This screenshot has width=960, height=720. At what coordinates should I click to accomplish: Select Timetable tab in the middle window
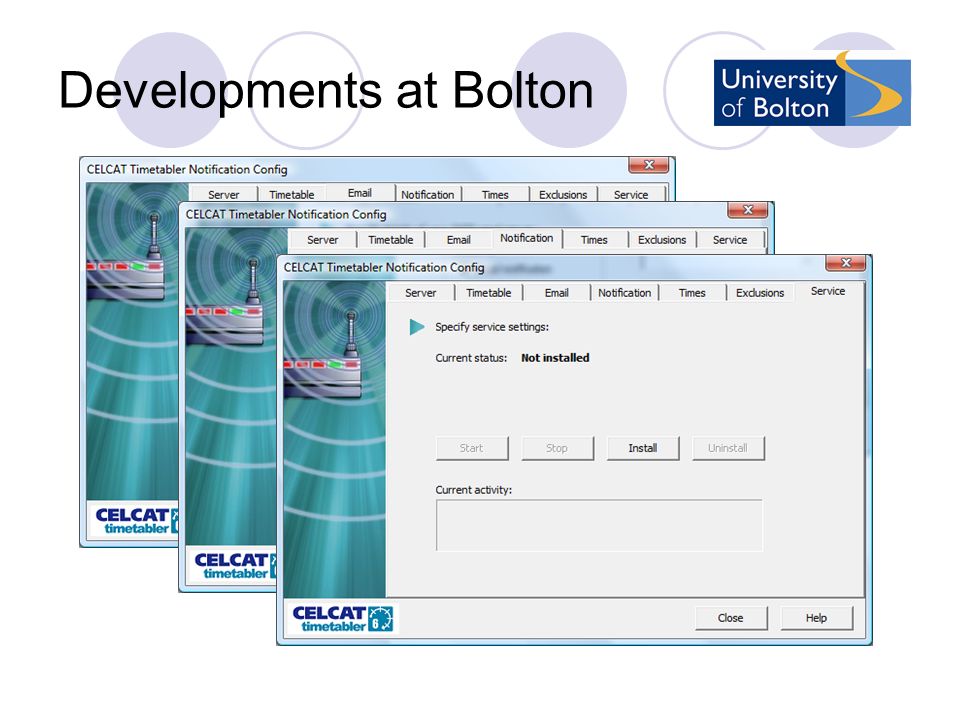pyautogui.click(x=391, y=240)
